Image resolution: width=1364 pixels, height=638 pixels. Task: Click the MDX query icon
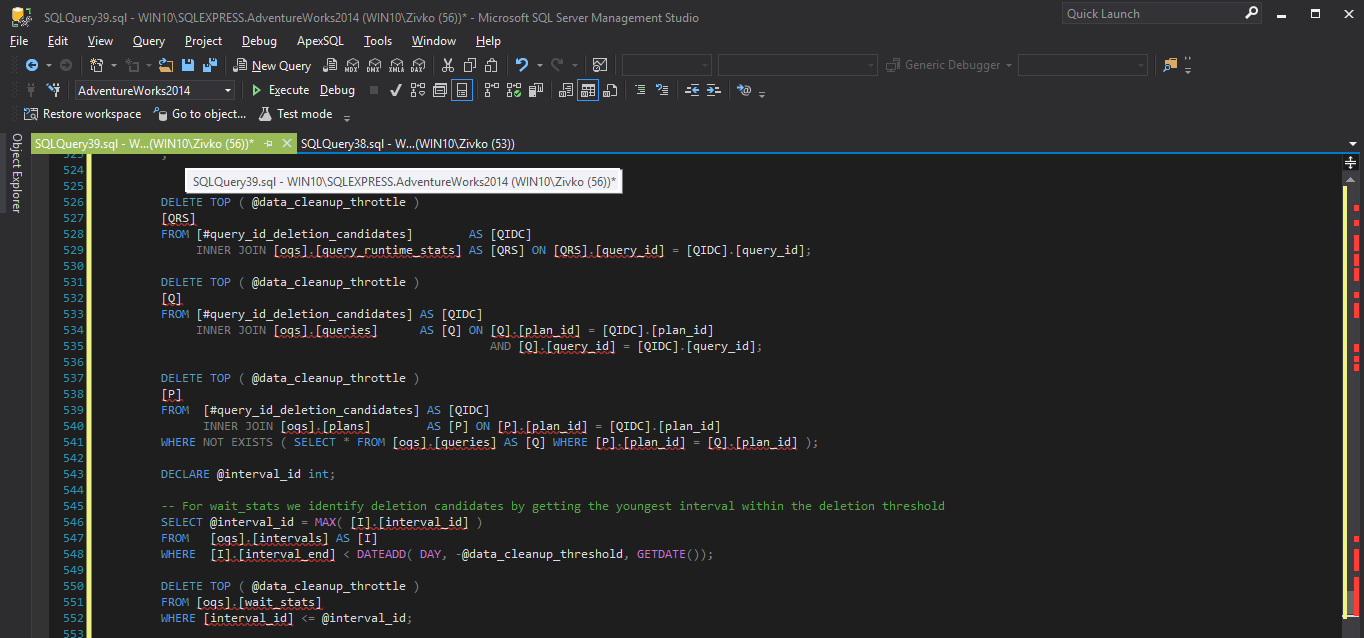coord(351,65)
